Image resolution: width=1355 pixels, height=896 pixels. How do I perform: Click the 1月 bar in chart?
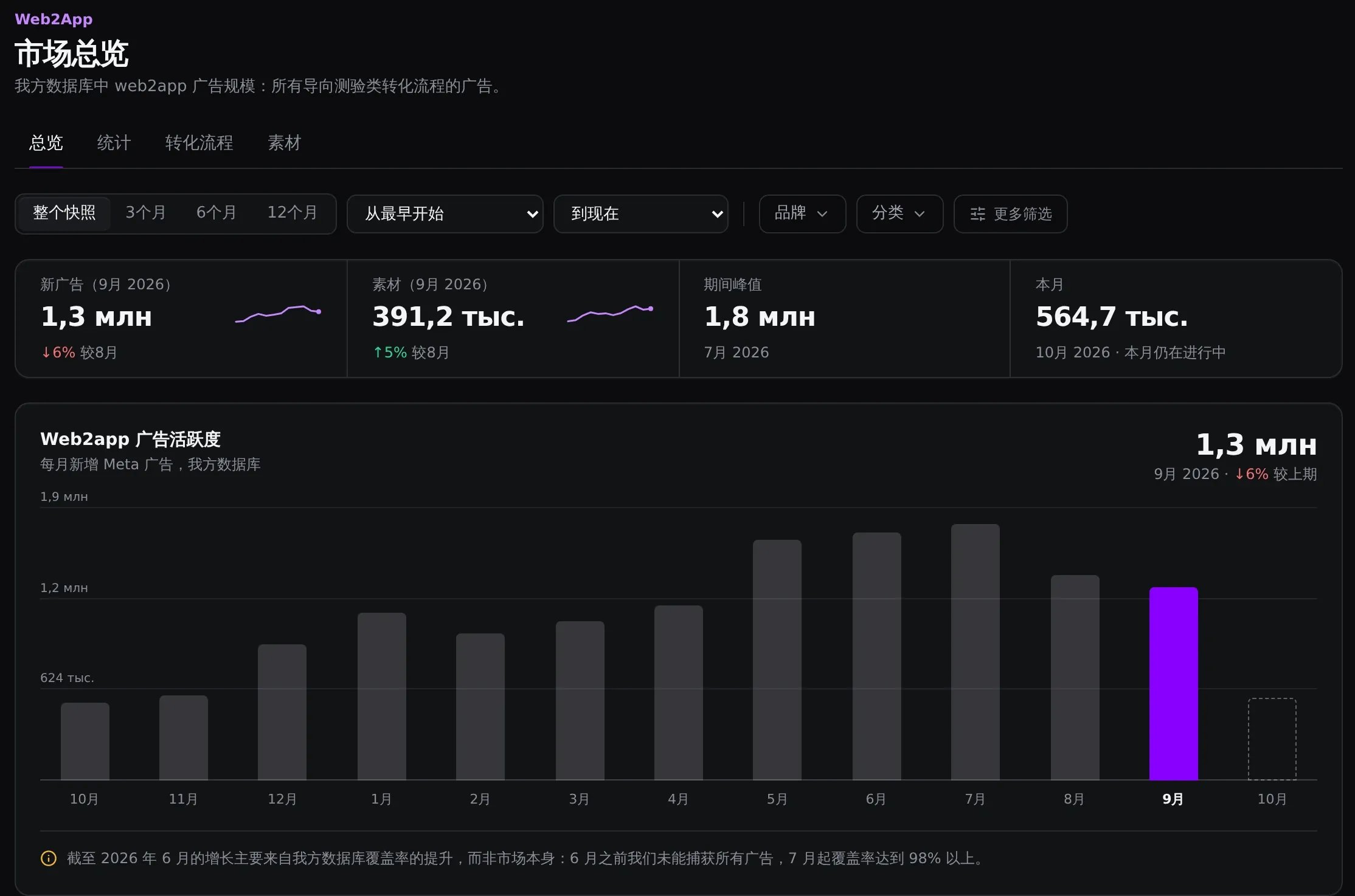click(x=381, y=696)
